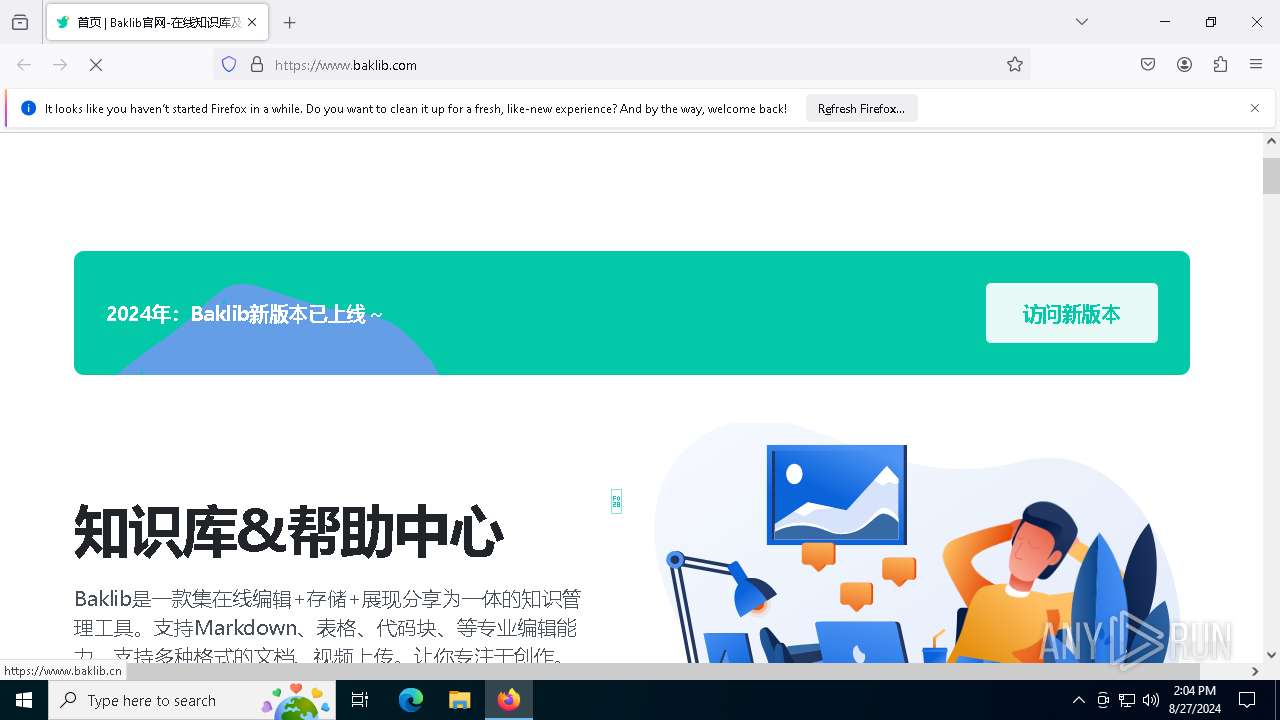The image size is (1280, 720).
Task: Open the volume control tray icon
Action: [1151, 700]
